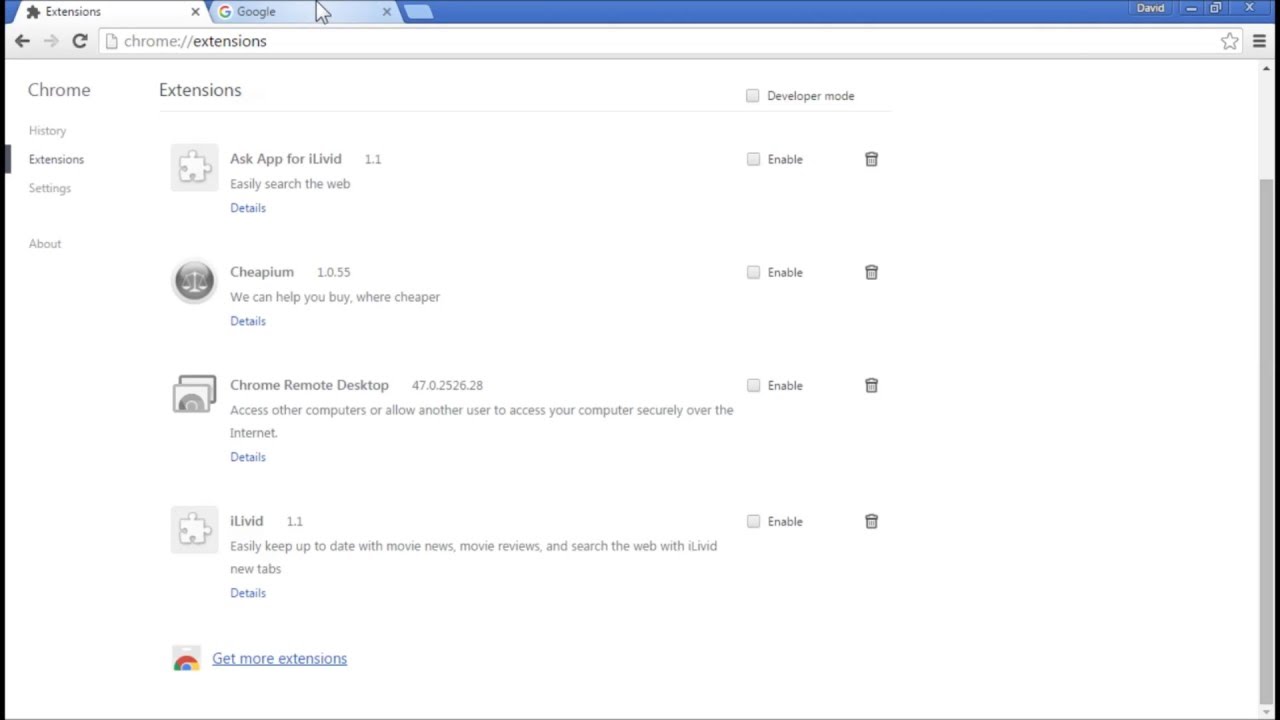Open the David profile button
The height and width of the screenshot is (720, 1280).
click(x=1150, y=8)
